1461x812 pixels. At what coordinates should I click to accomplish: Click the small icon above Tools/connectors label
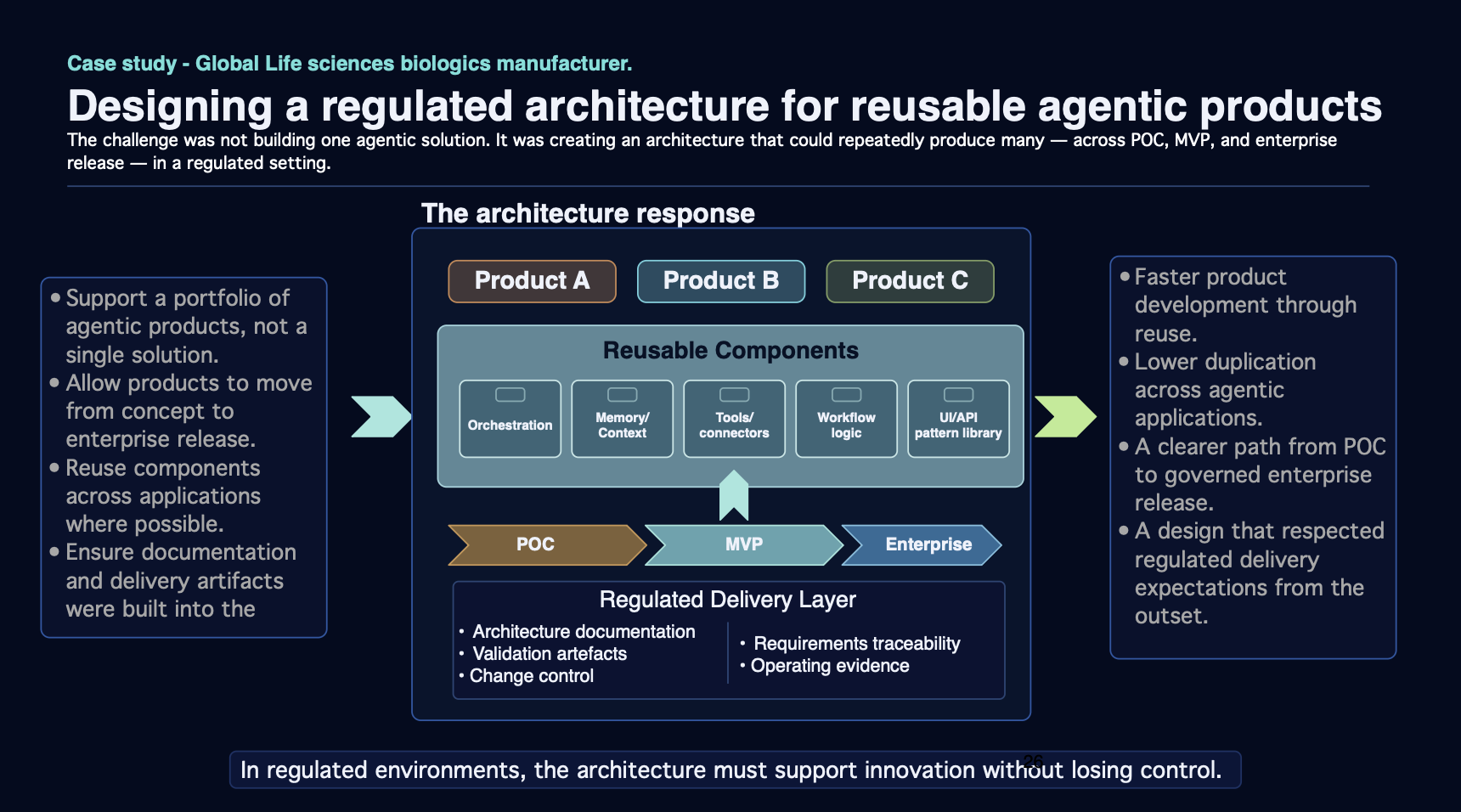(x=734, y=394)
